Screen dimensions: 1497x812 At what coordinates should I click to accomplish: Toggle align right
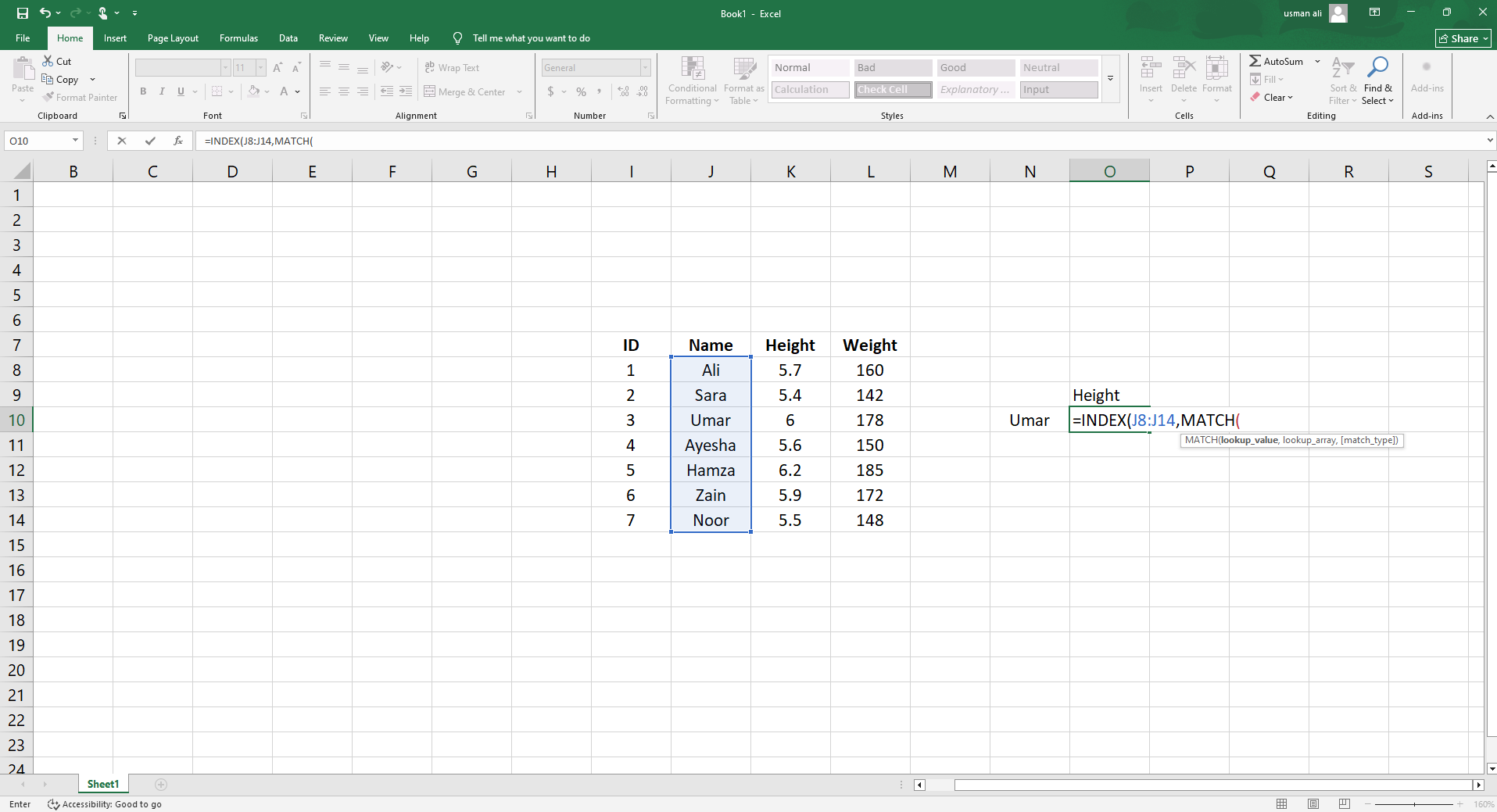pos(363,91)
